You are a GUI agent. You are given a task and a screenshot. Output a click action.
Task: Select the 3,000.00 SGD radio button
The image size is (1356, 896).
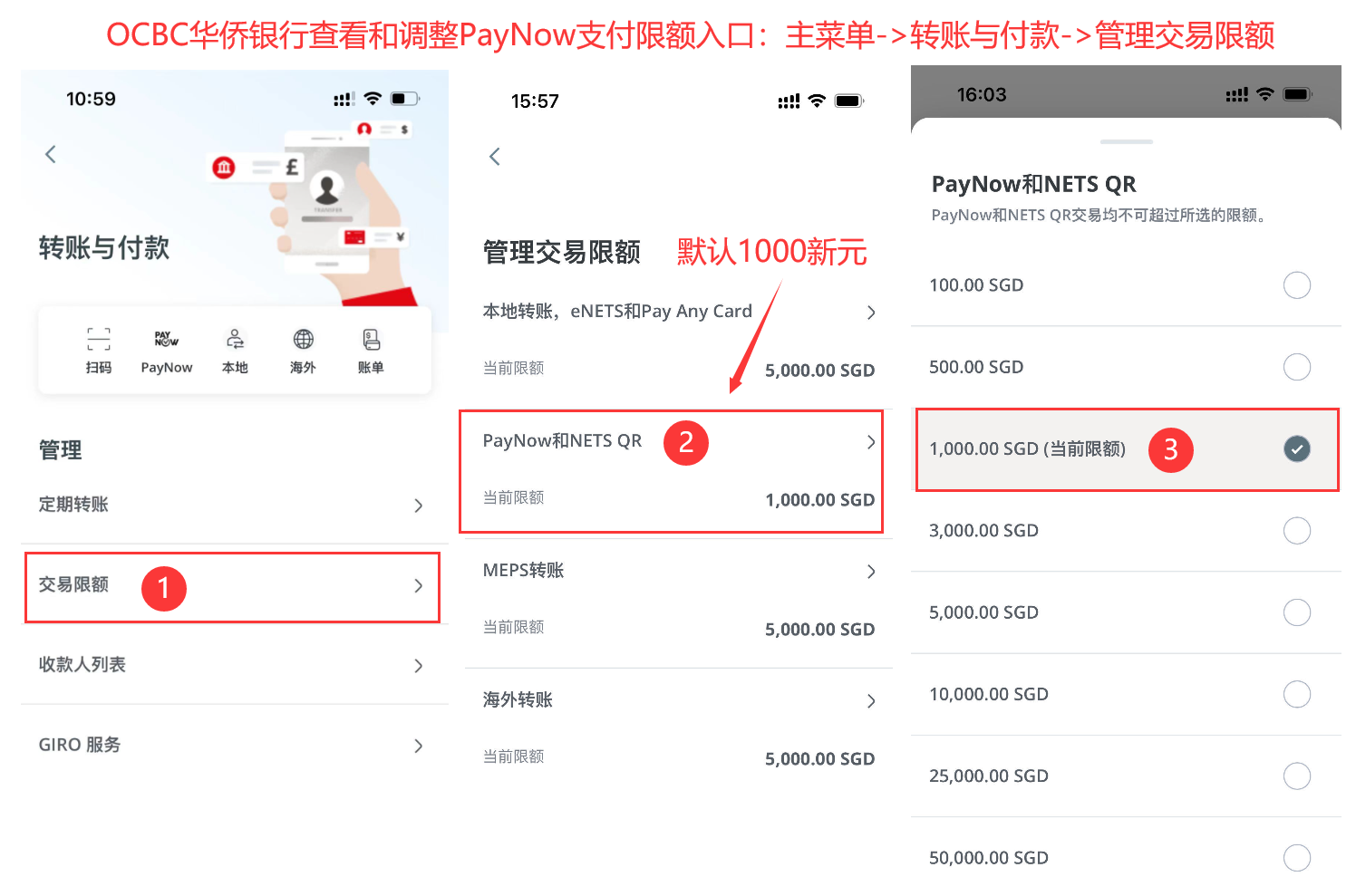pyautogui.click(x=1297, y=531)
